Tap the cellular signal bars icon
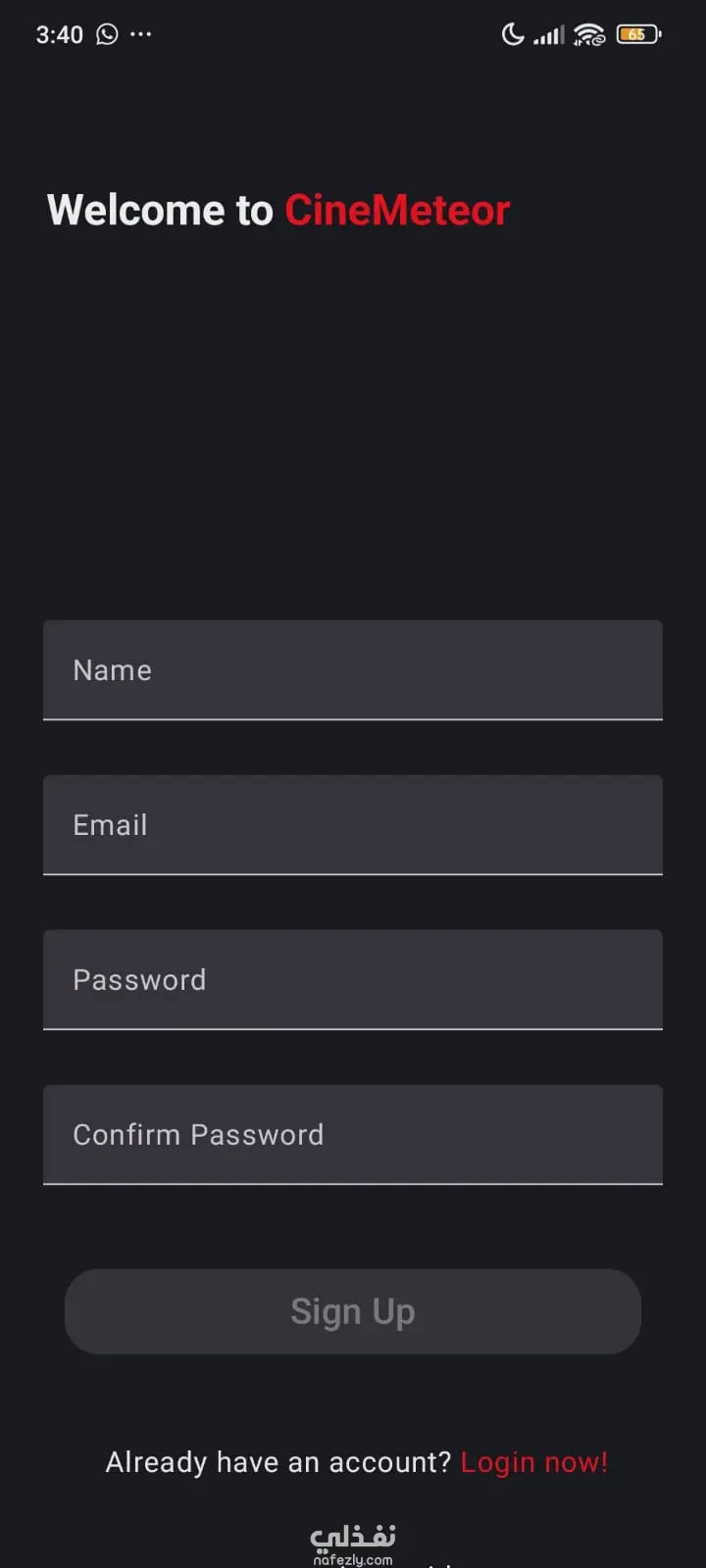This screenshot has height=1568, width=706. click(549, 36)
